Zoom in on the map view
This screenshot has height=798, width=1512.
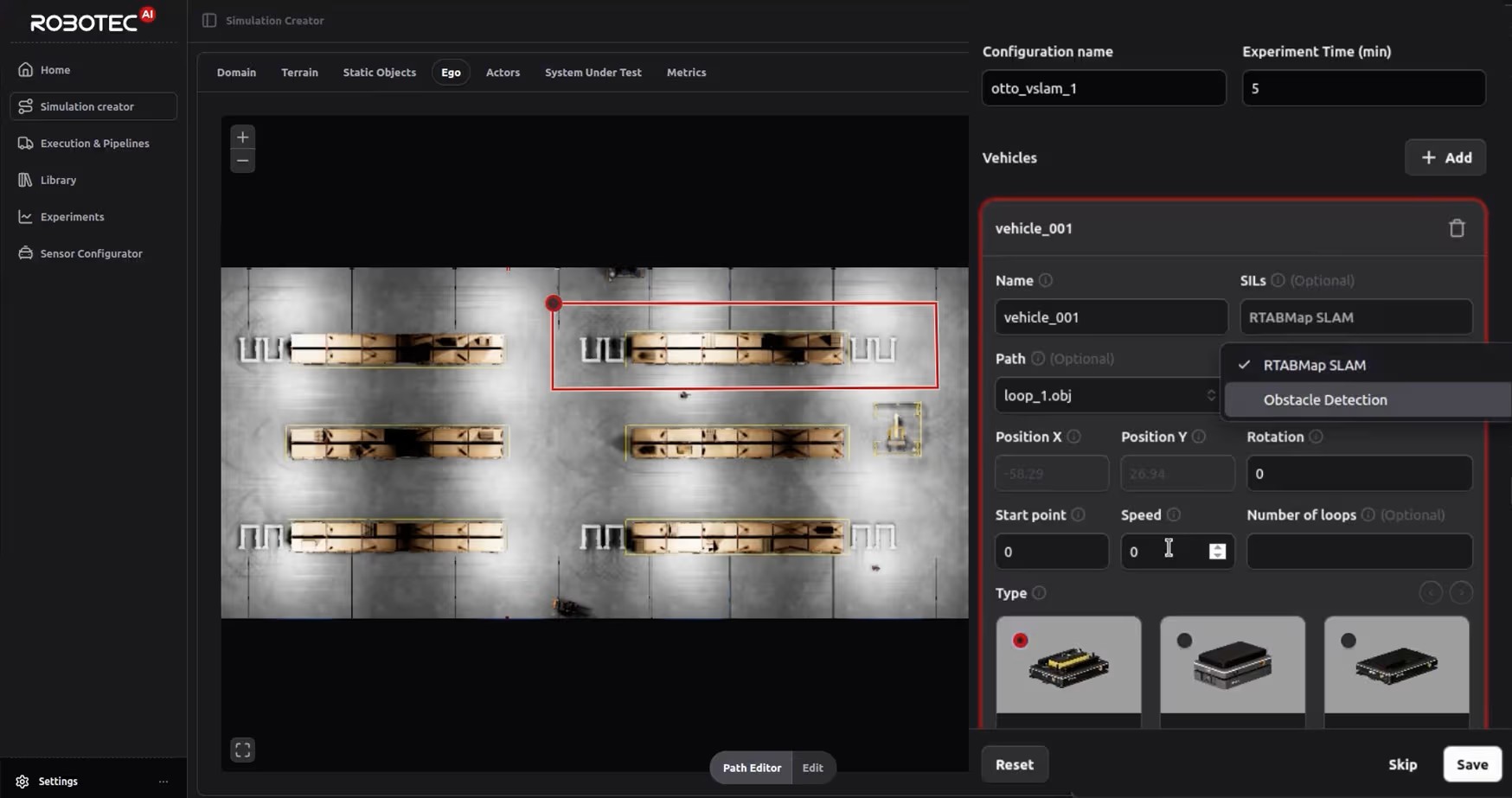(x=242, y=137)
